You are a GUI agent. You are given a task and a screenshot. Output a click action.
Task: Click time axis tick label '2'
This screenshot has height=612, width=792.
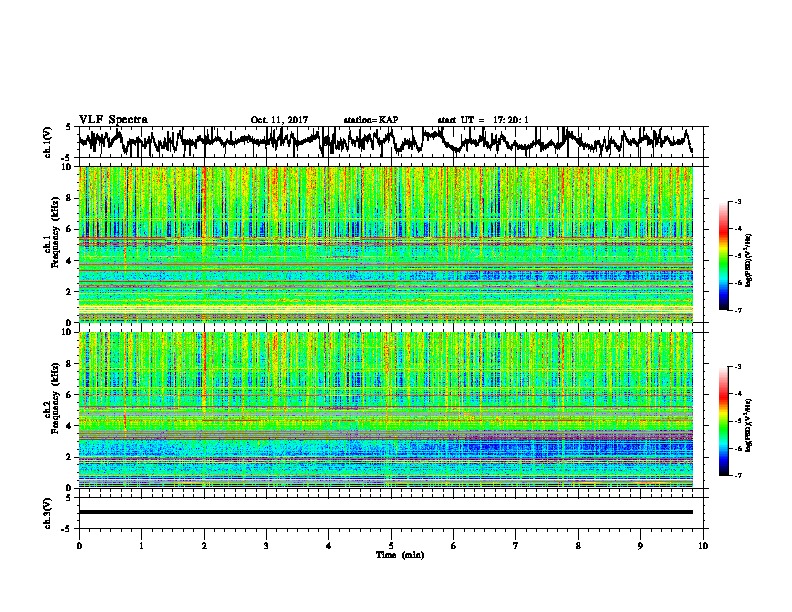click(204, 546)
